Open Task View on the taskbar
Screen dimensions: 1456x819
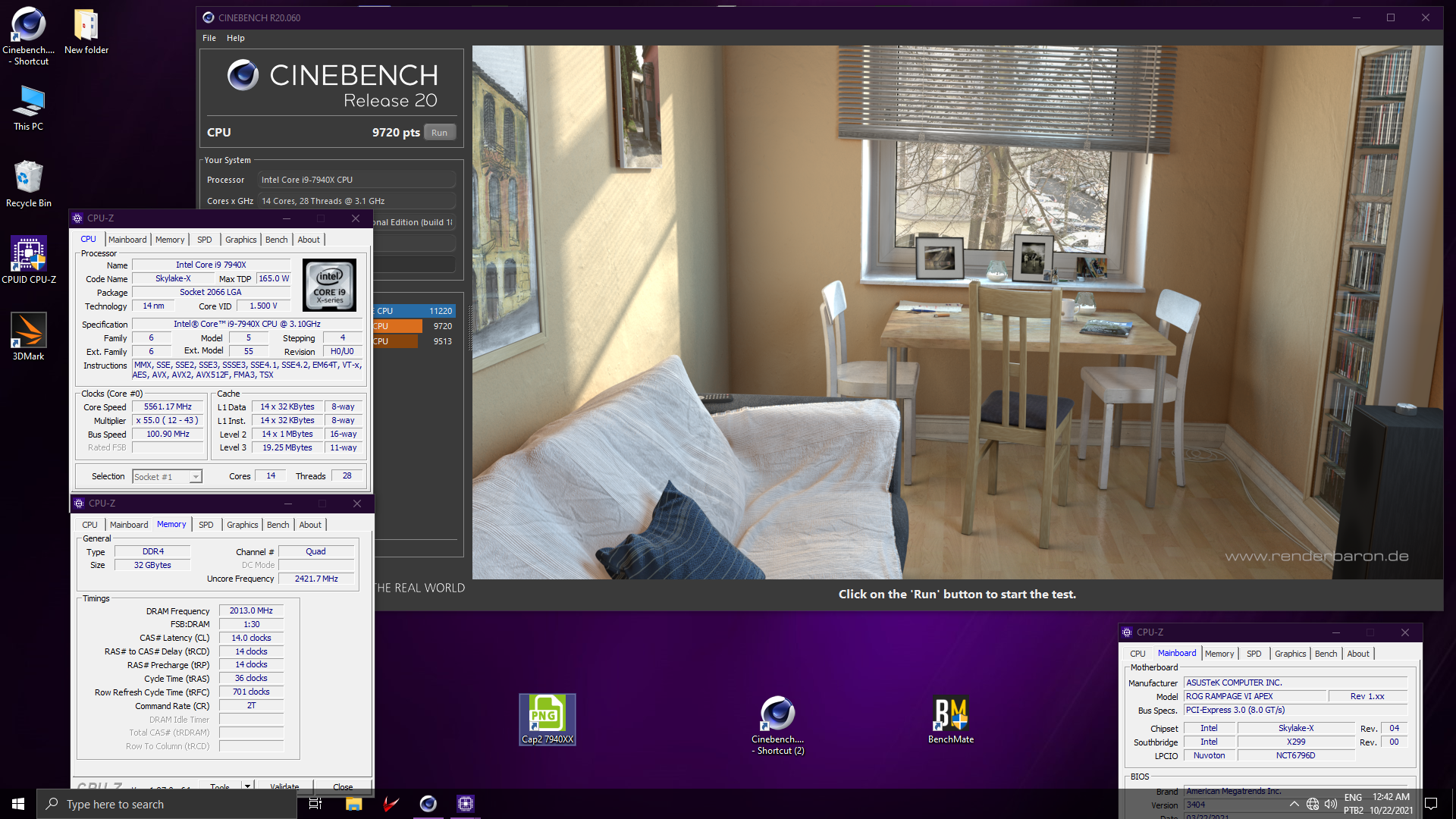click(315, 804)
